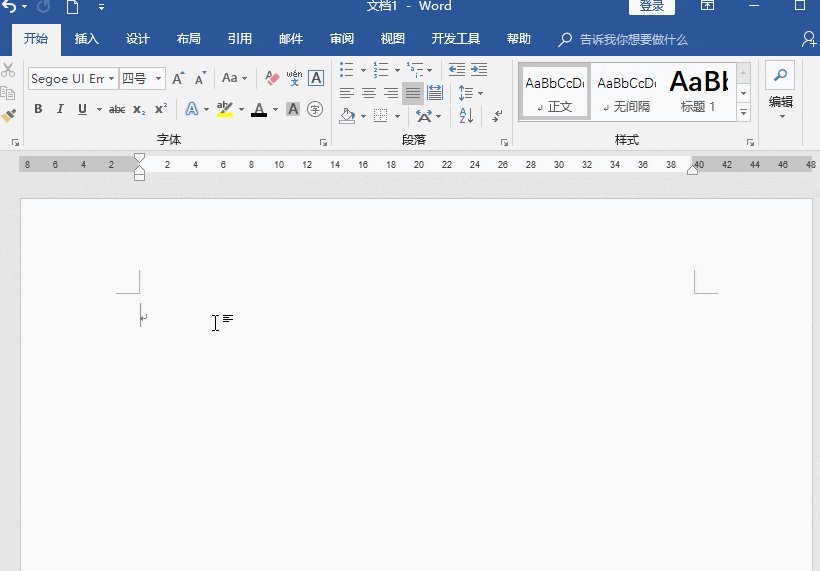Create new blank document icon
Viewport: 820px width, 571px height.
[x=72, y=7]
